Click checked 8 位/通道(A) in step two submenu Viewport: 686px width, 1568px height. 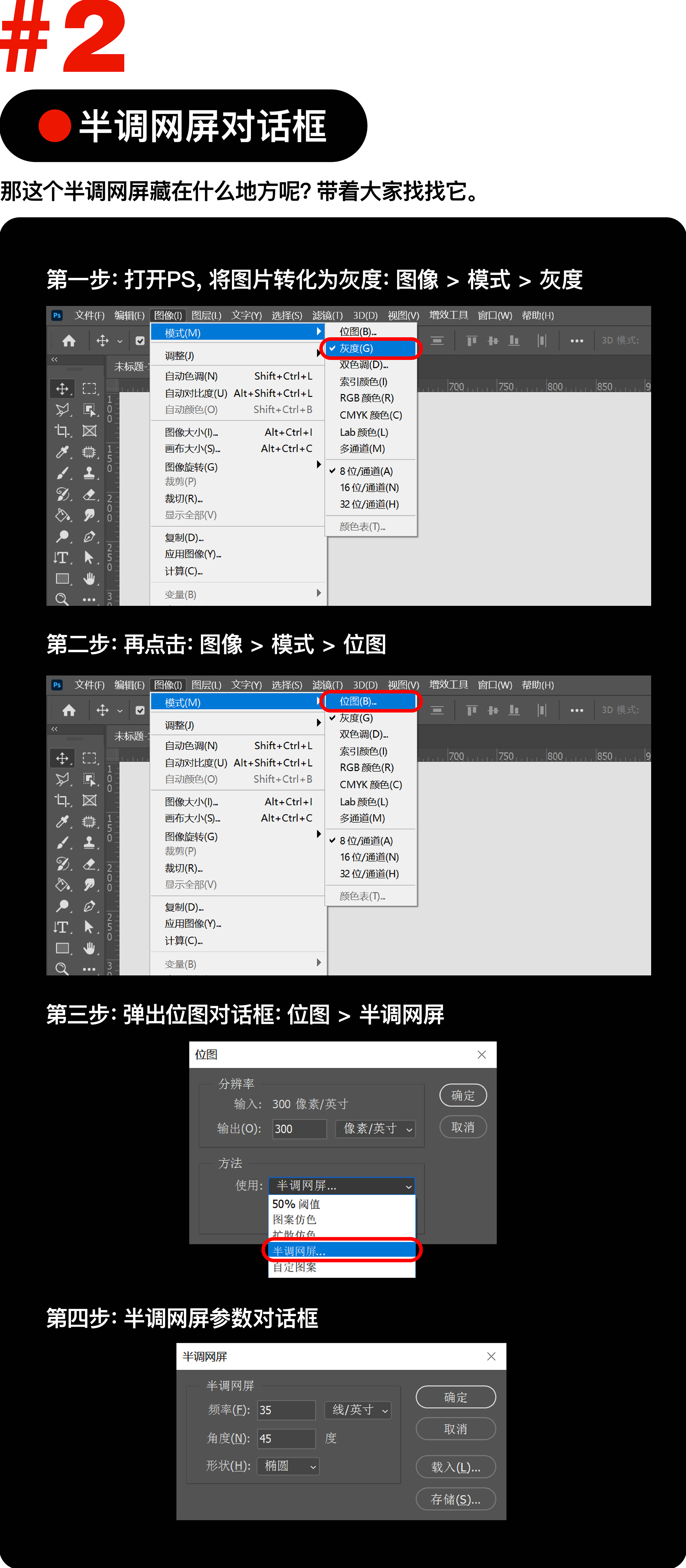pyautogui.click(x=371, y=841)
